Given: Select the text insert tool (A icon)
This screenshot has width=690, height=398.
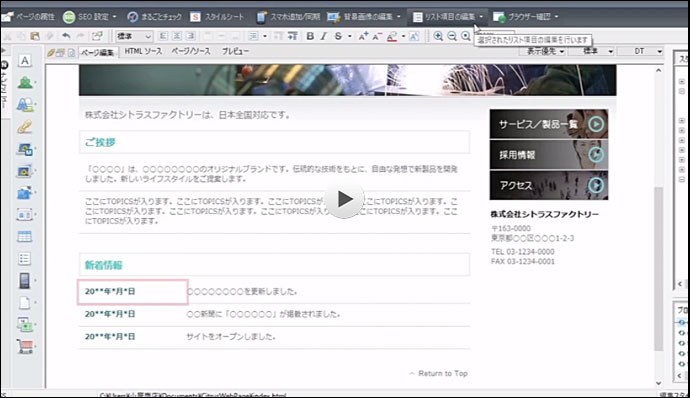Looking at the screenshot, I should [25, 61].
